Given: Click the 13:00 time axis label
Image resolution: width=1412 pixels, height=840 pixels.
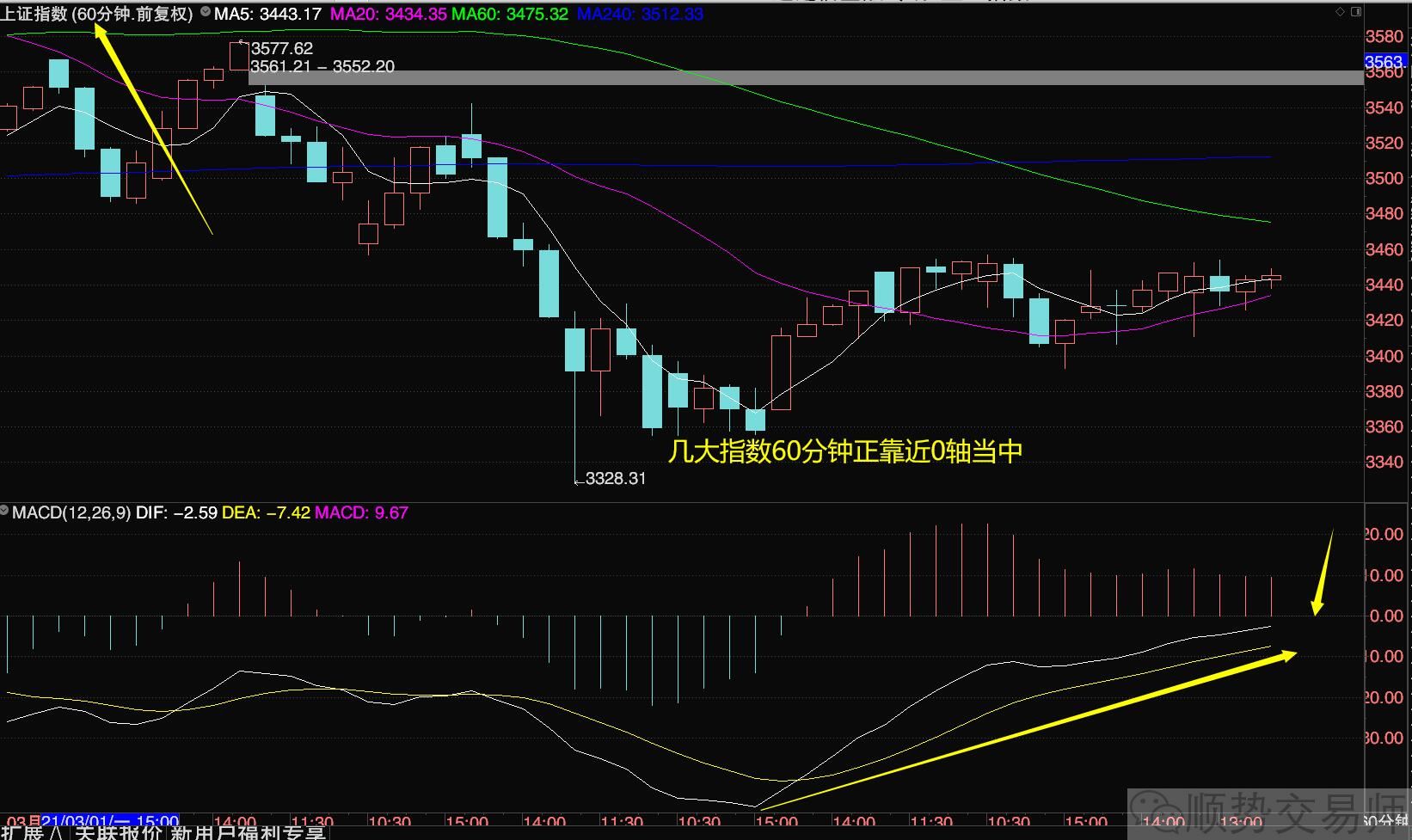Looking at the screenshot, I should pos(1241,821).
